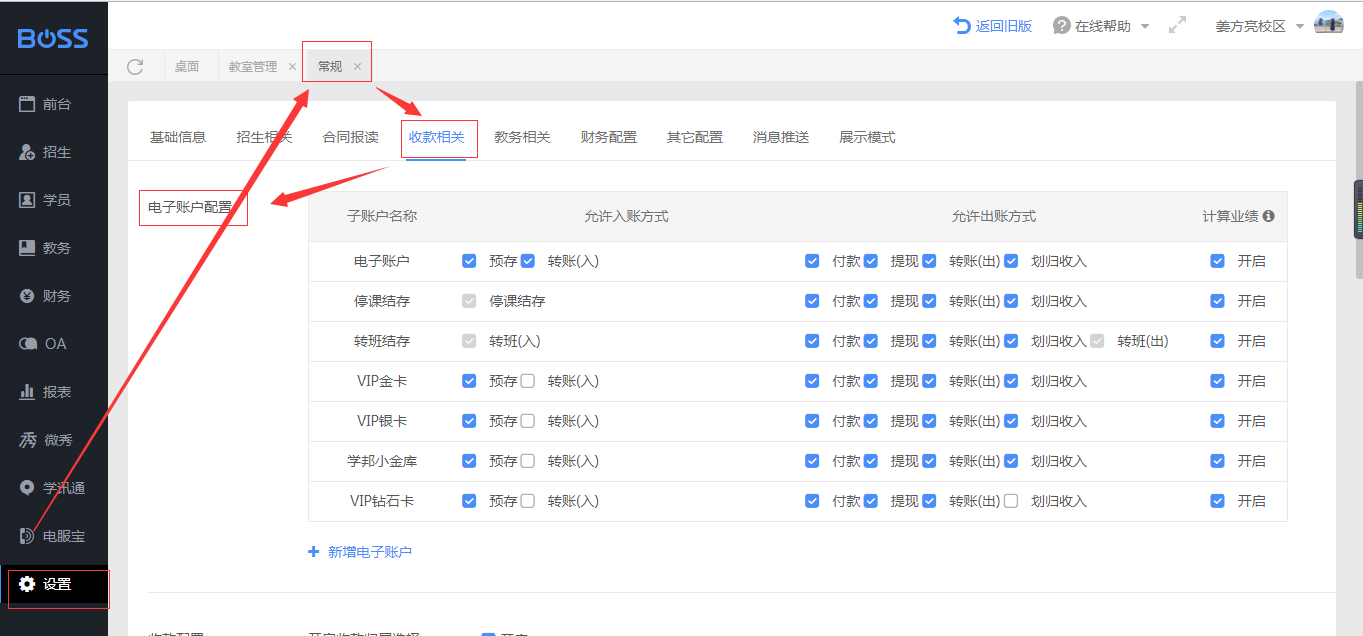The width and height of the screenshot is (1363, 636).
Task: Uncheck 付款 for 转班结存 row
Action: 812,341
